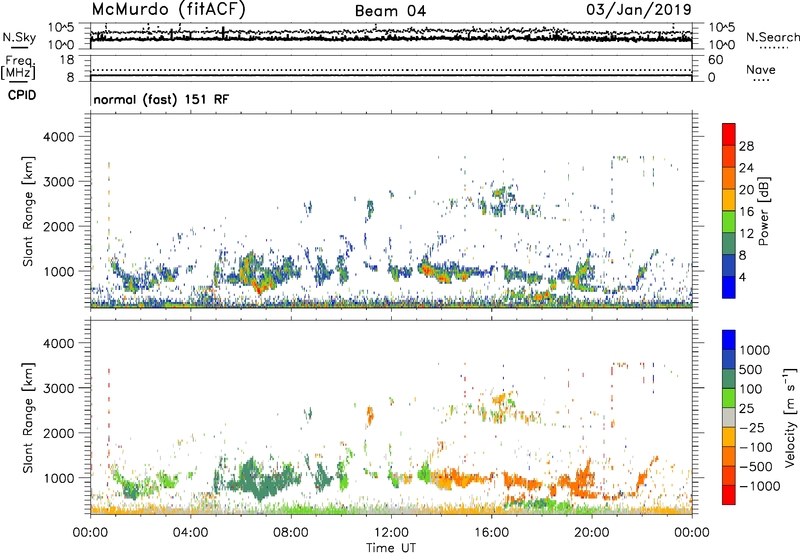Image resolution: width=800 pixels, height=554 pixels.
Task: Click the 'Slant Range [km]' label of power panel
Action: click(28, 211)
